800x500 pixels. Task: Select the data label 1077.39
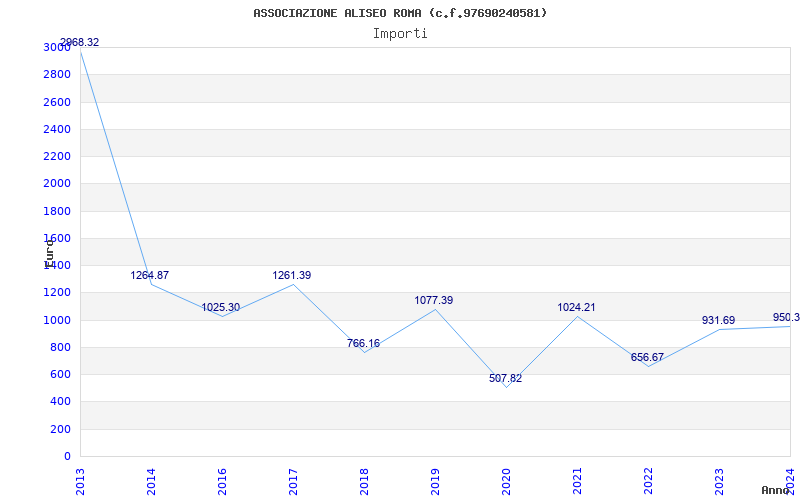coord(433,301)
